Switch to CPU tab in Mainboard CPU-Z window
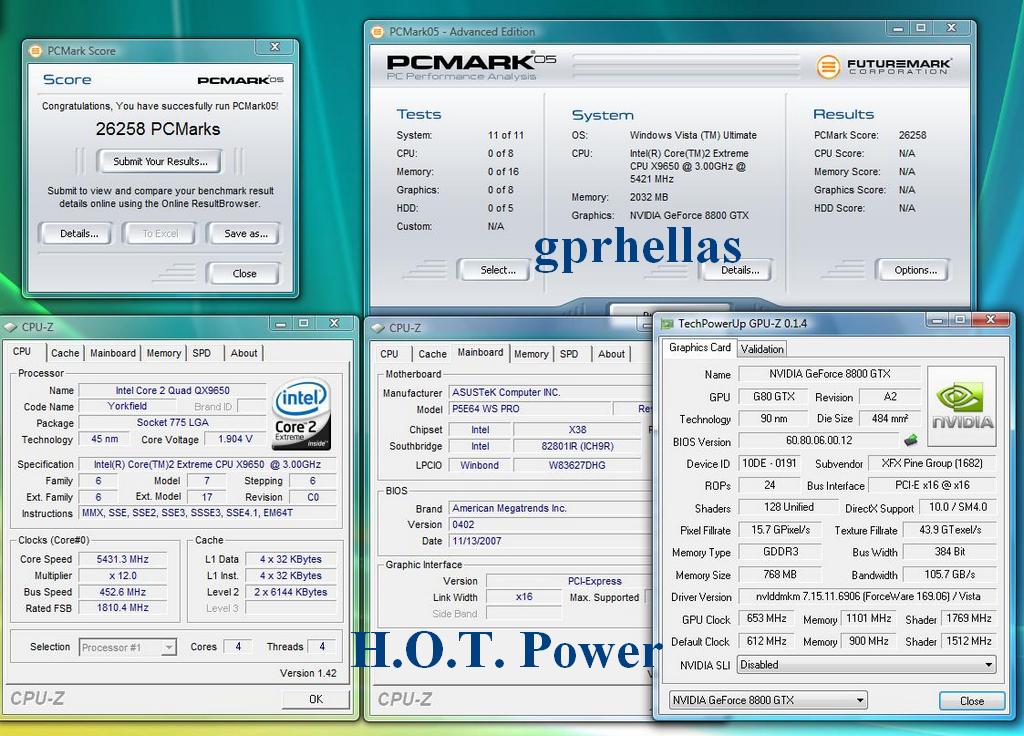 [389, 354]
